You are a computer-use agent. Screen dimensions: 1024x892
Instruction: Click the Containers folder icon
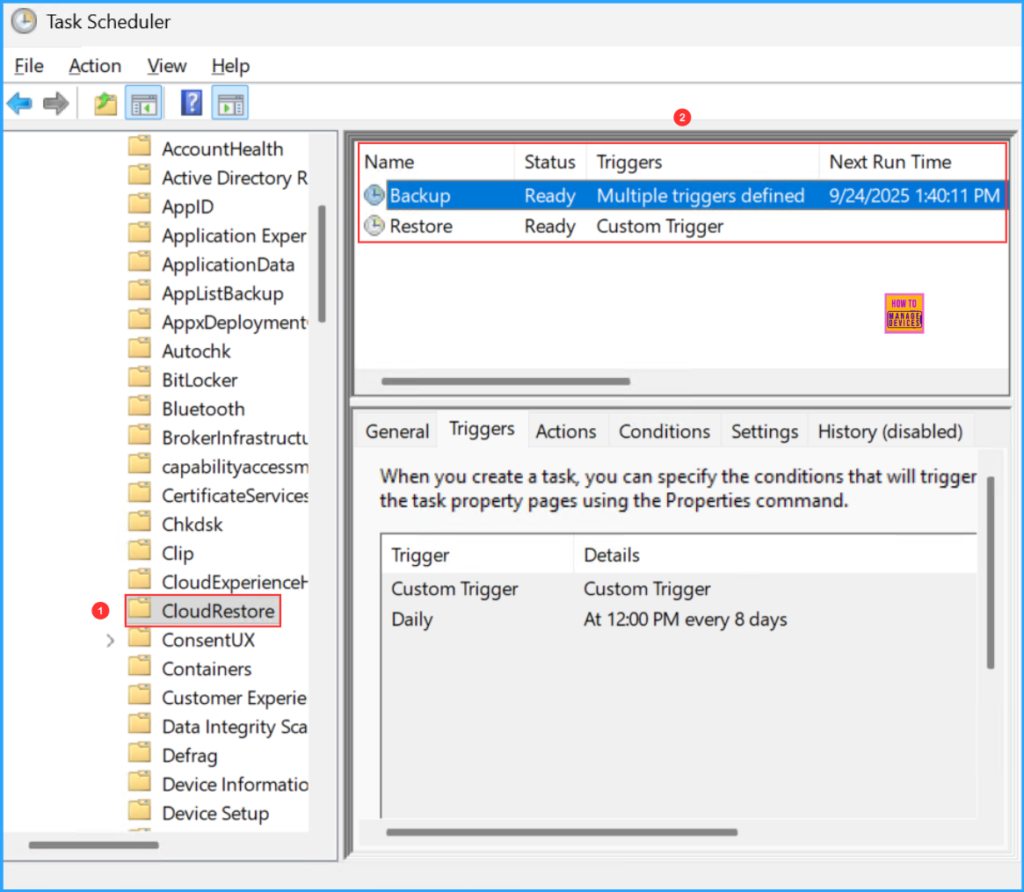point(140,665)
